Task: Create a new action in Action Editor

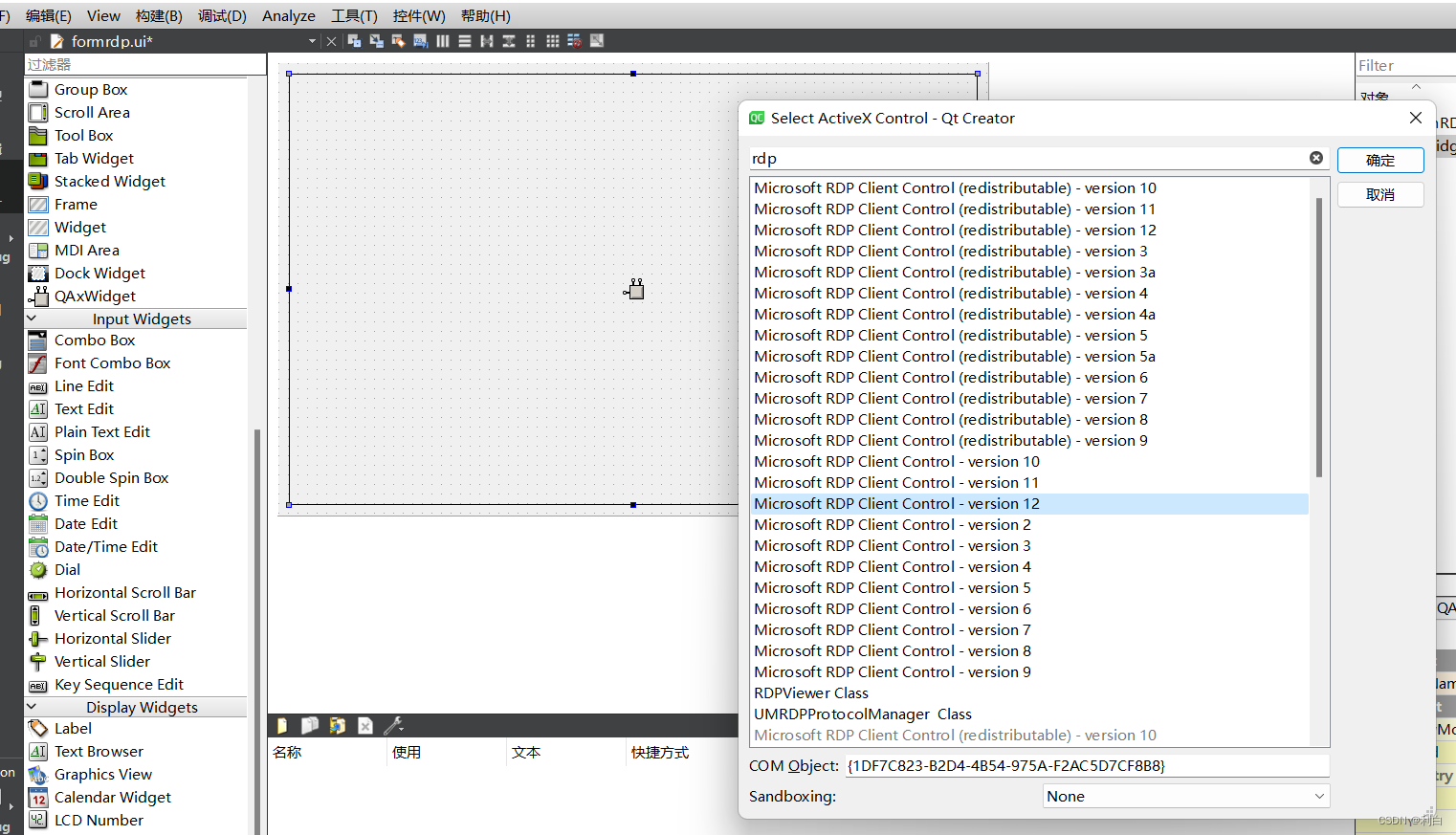Action: (x=282, y=726)
